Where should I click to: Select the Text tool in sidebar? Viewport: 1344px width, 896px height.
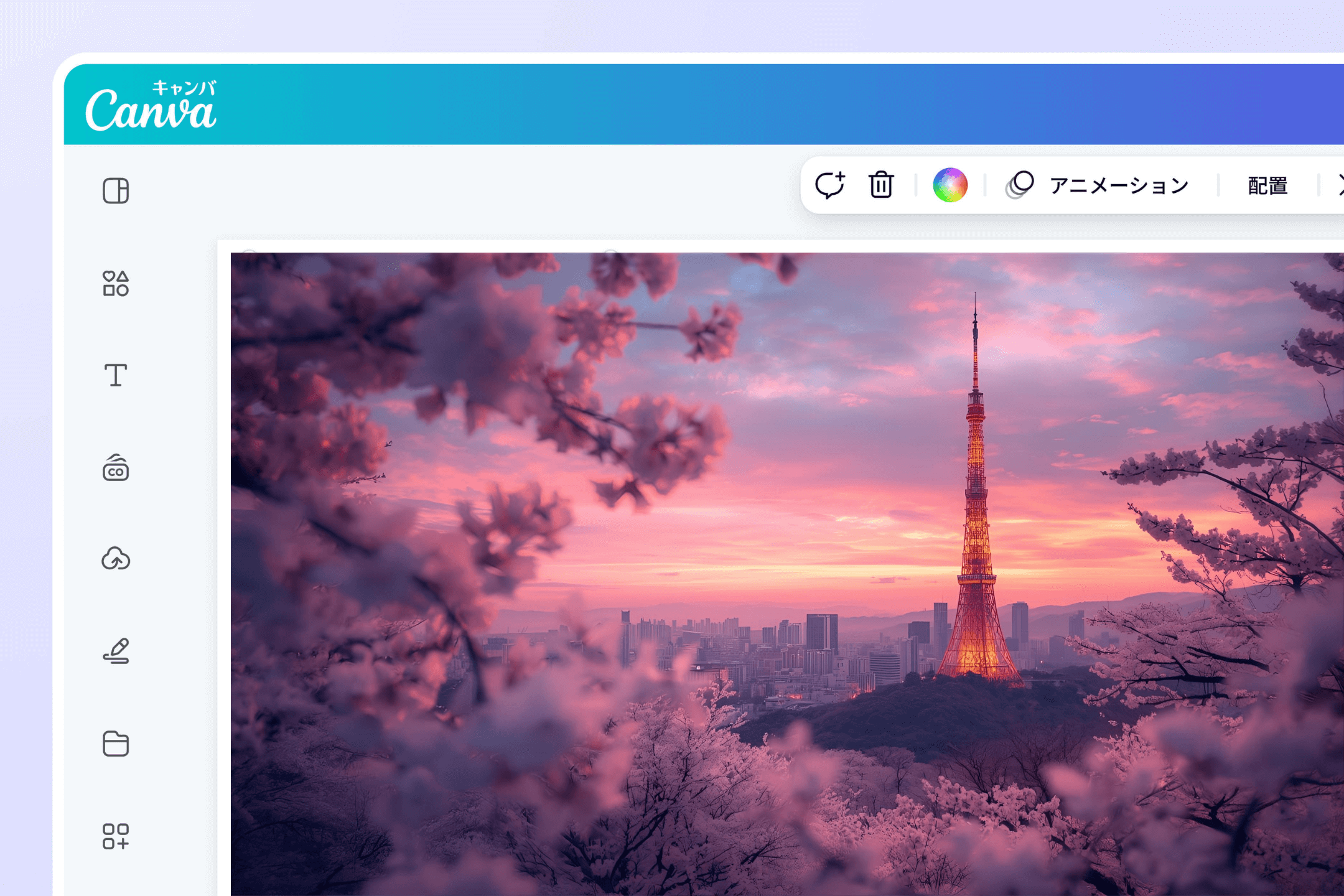click(x=116, y=375)
